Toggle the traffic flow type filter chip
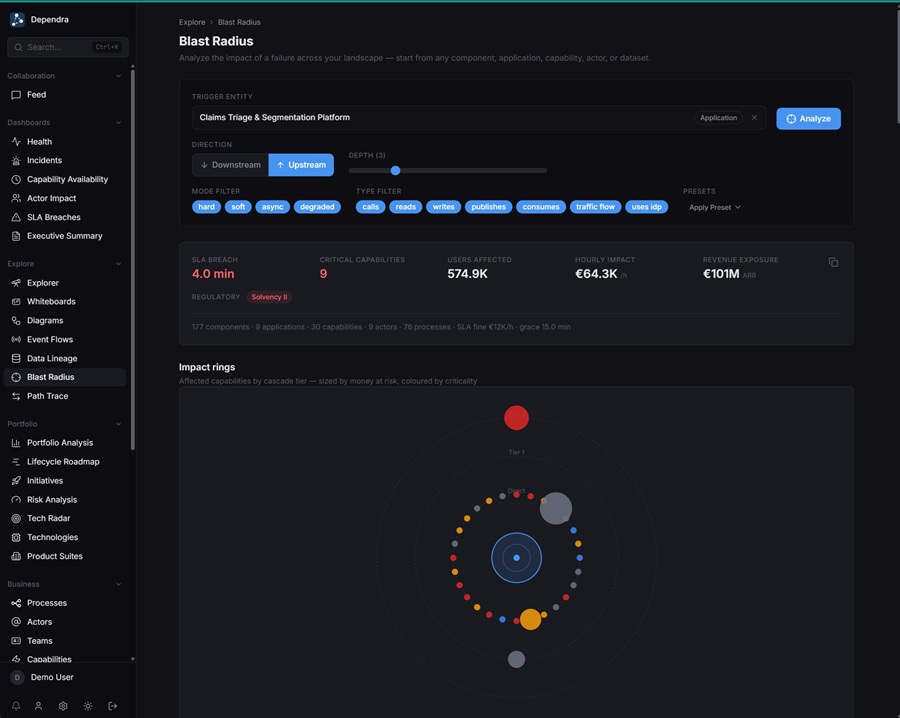 (595, 207)
